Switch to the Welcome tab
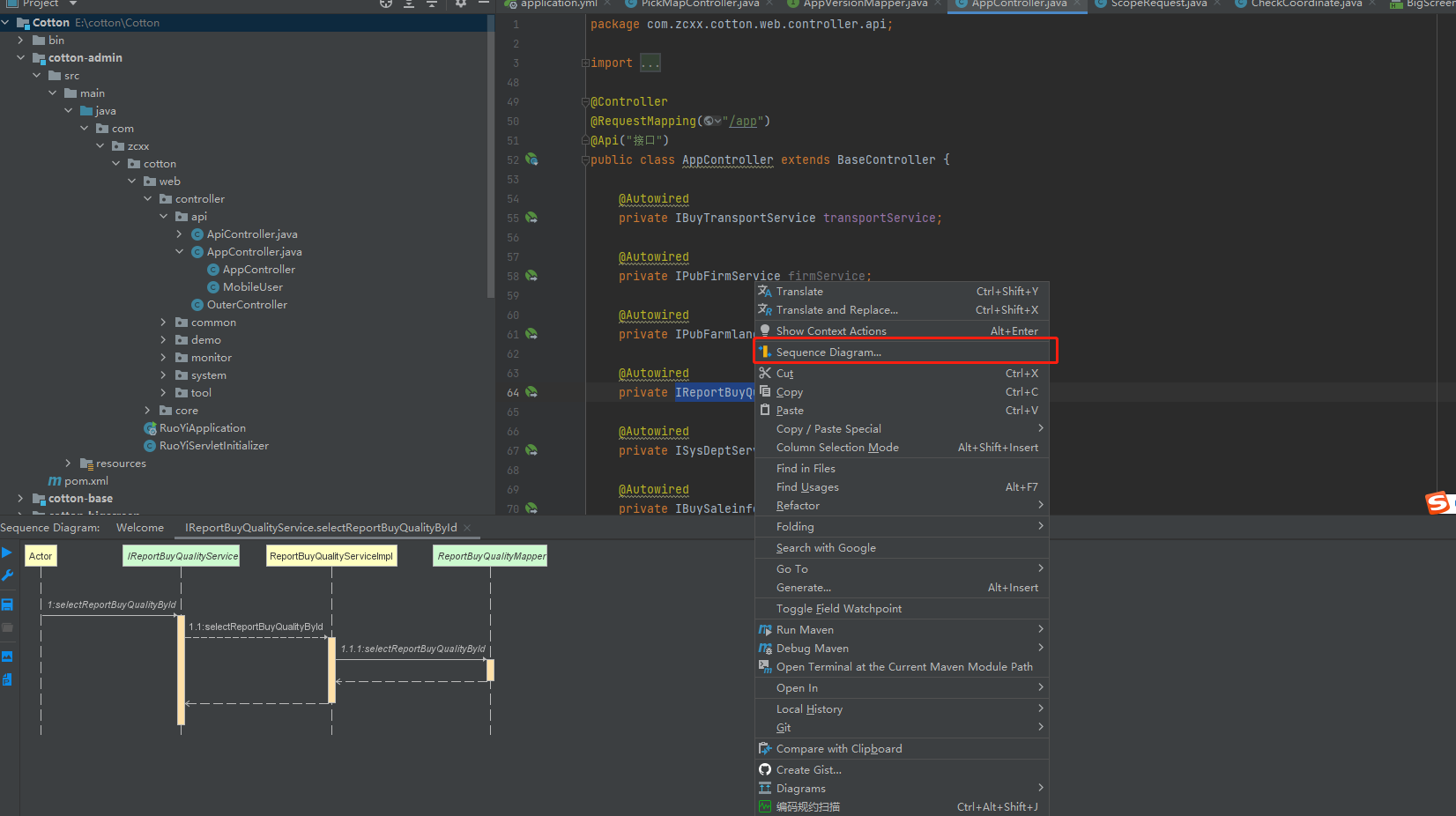 140,528
